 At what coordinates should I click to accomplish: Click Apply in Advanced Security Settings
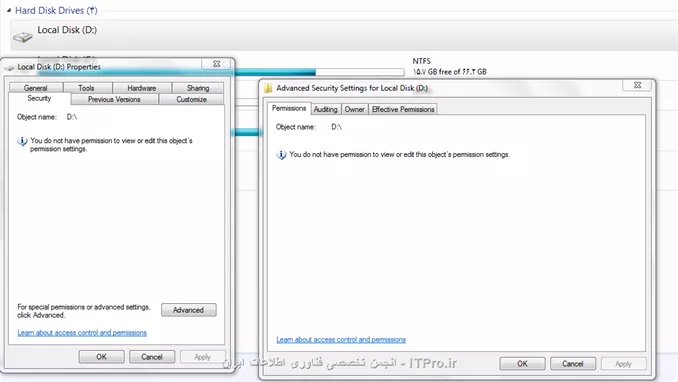tap(624, 364)
